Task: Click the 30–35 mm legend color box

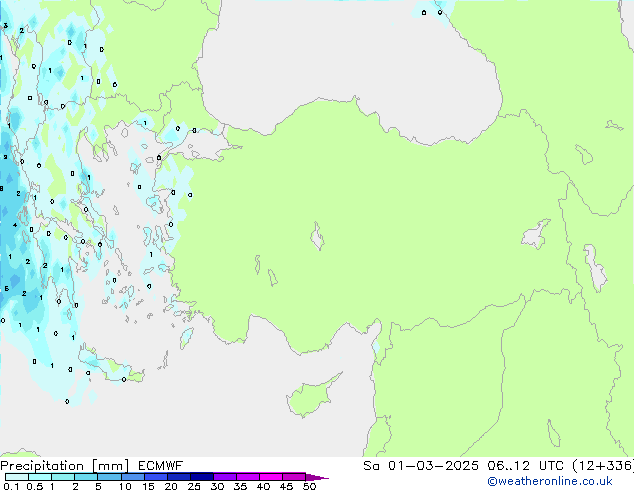Action: 224,477
